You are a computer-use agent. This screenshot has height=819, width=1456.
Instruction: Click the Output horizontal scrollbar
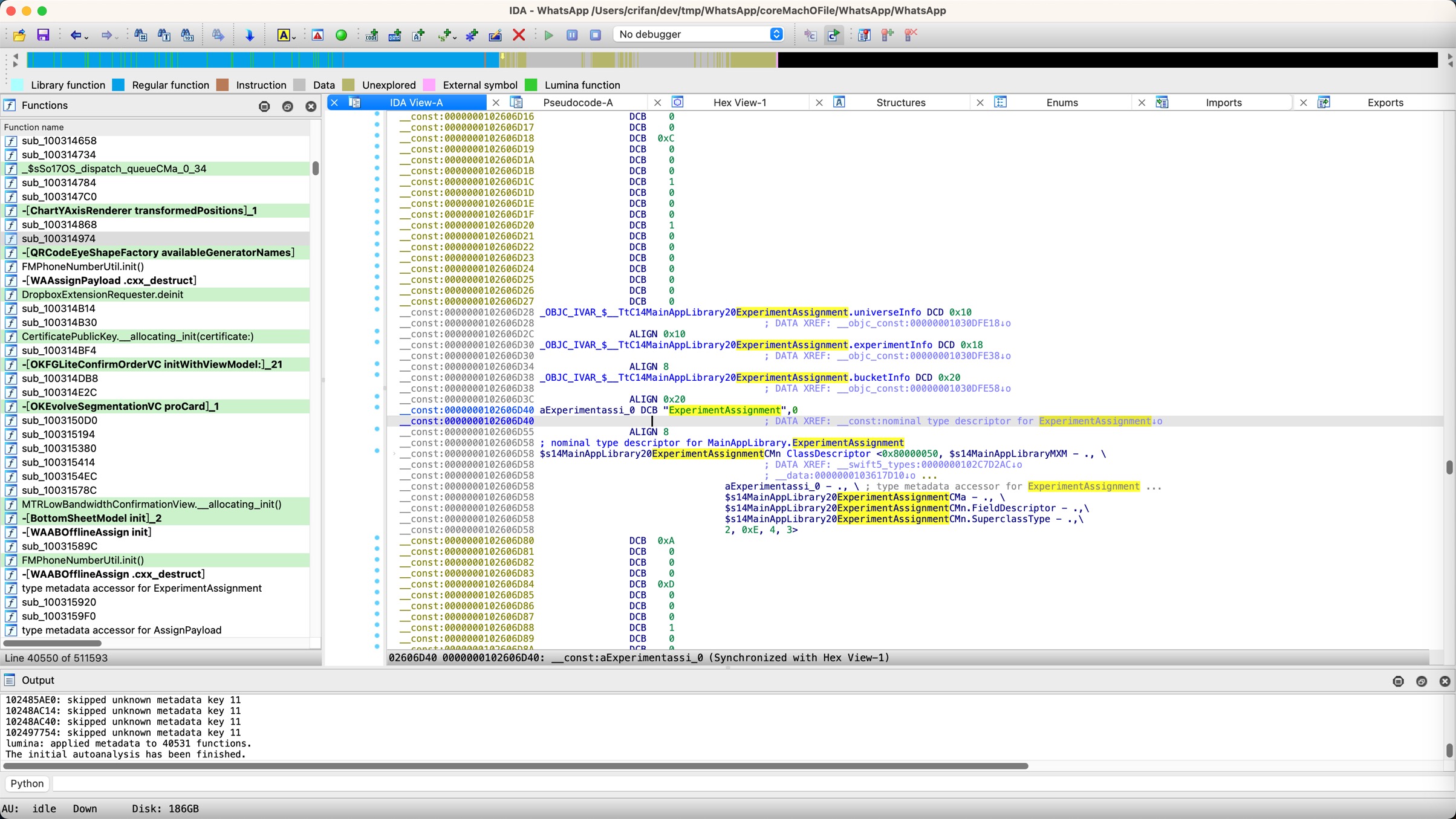tap(515, 766)
